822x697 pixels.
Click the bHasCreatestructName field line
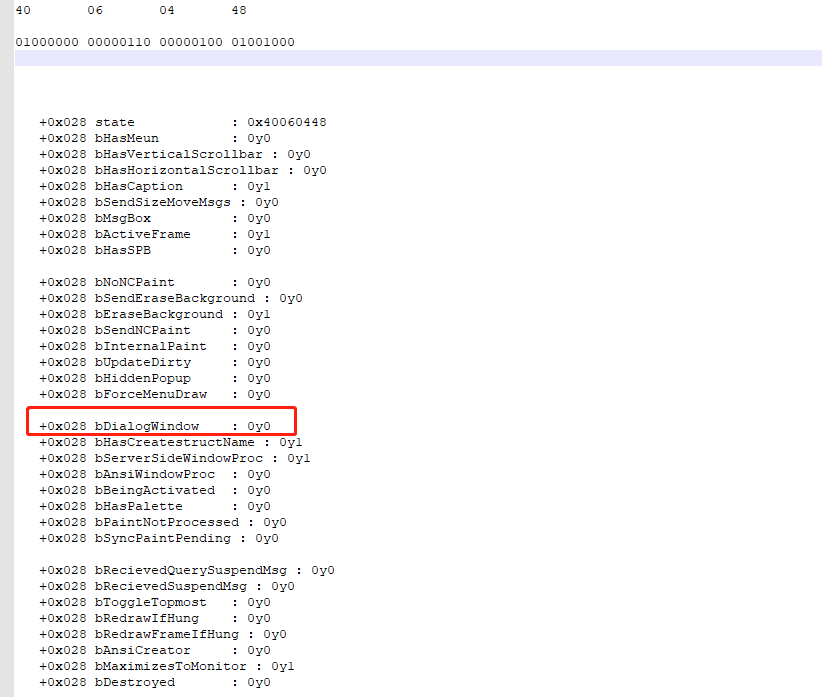[x=171, y=442]
